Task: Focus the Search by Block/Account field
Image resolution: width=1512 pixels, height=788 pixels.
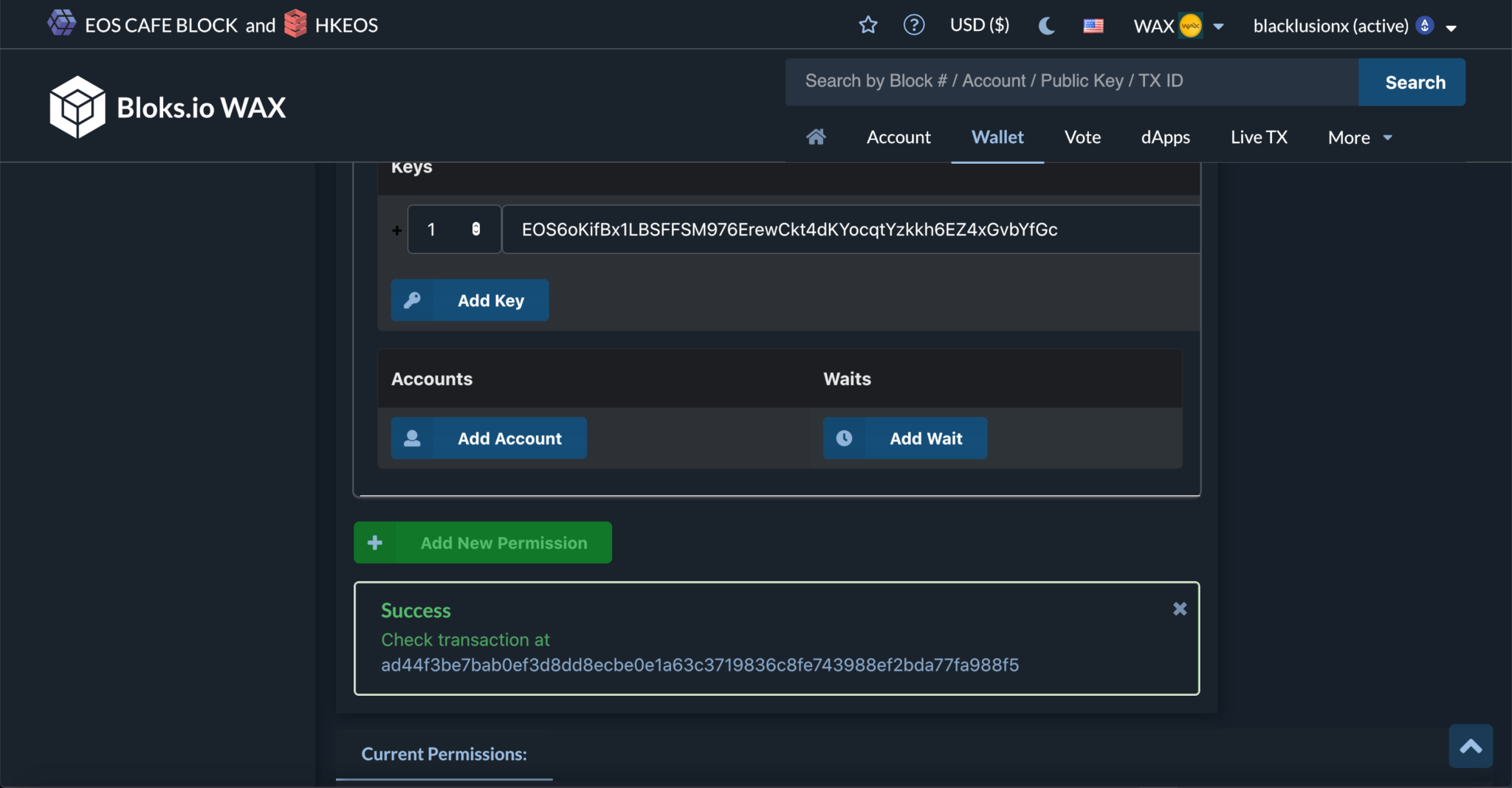Action: coord(1071,81)
